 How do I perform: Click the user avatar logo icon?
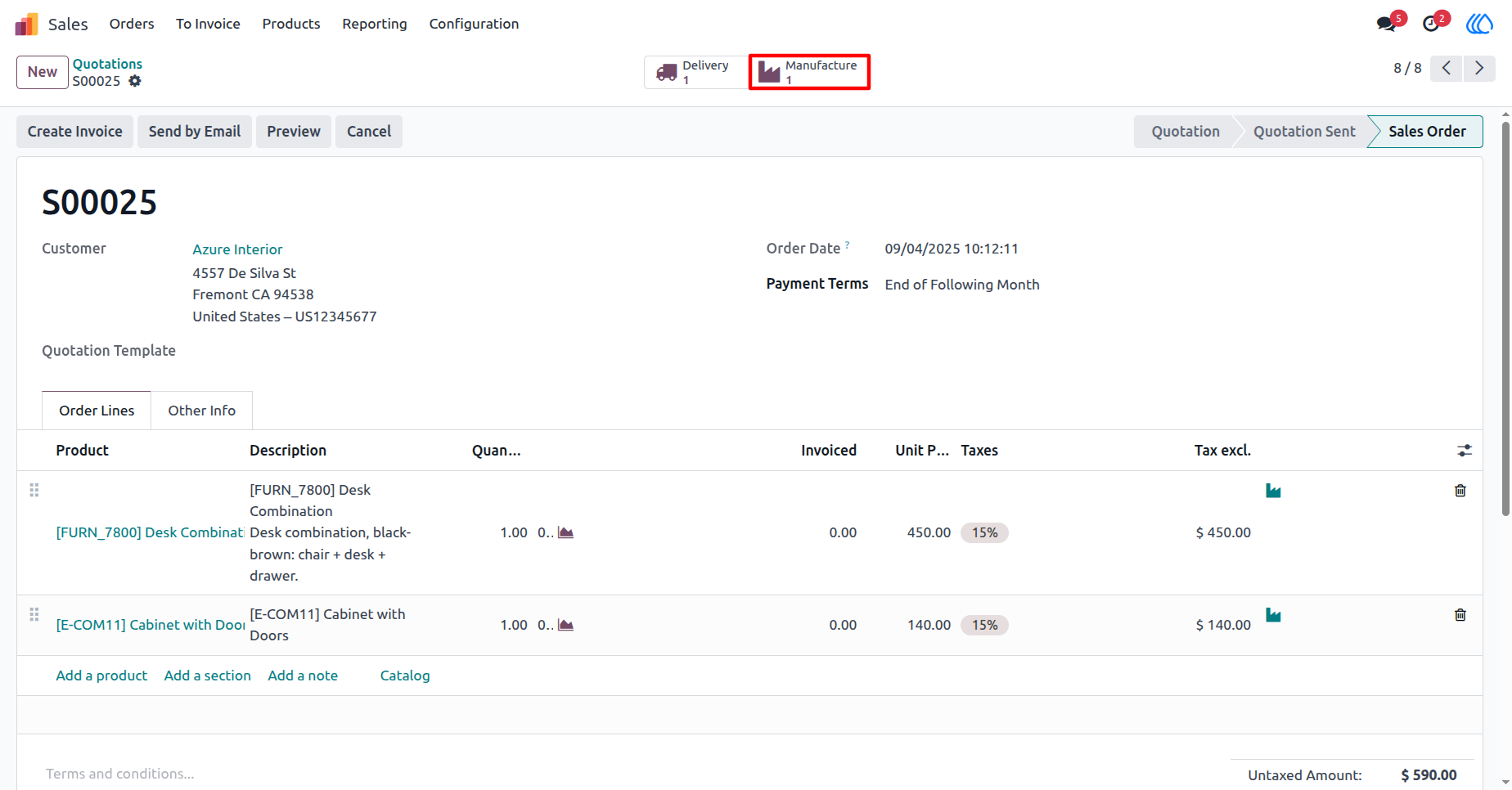pyautogui.click(x=1479, y=24)
